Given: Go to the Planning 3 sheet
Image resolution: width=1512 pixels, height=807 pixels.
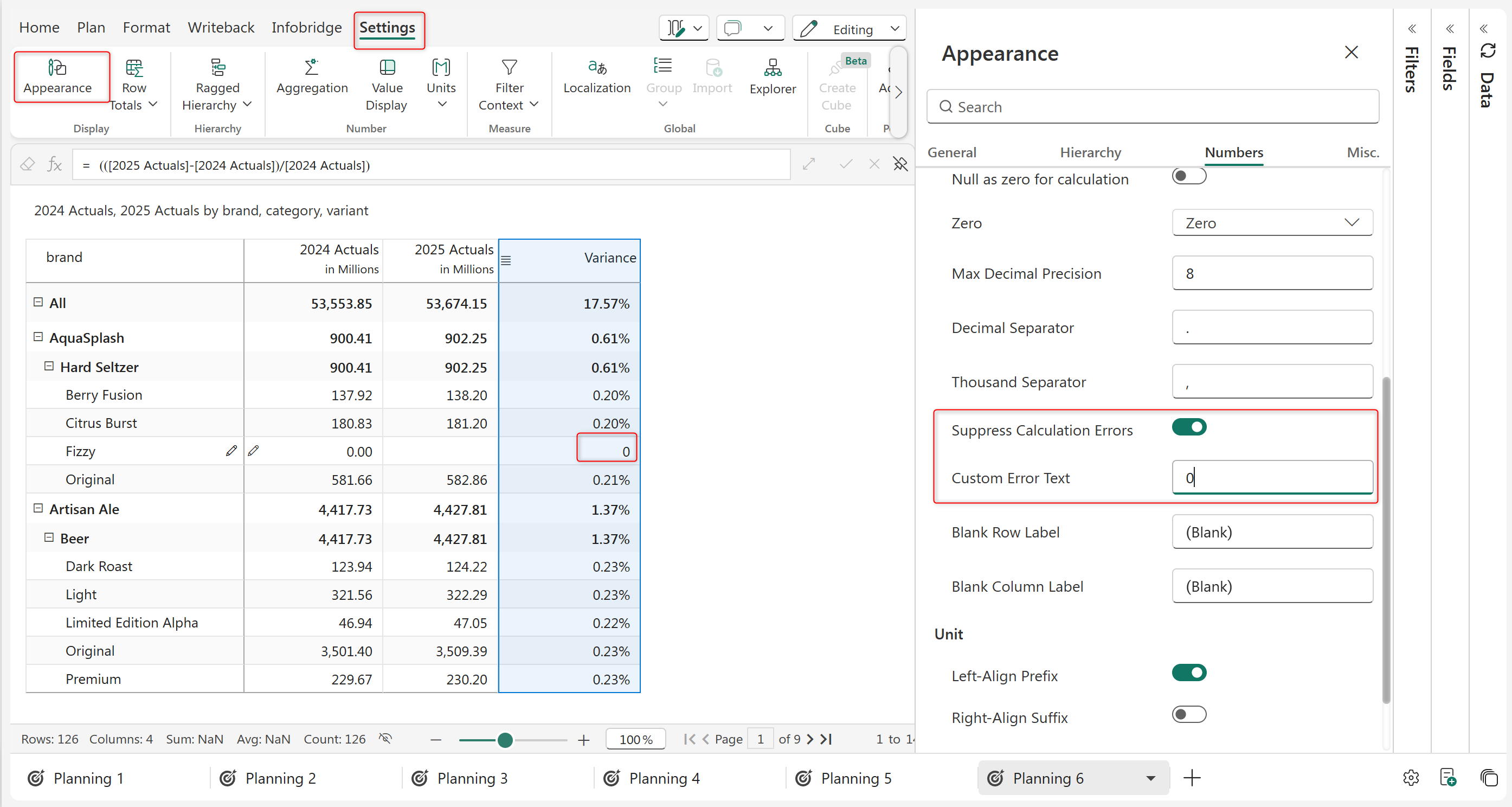Looking at the screenshot, I should tap(471, 778).
